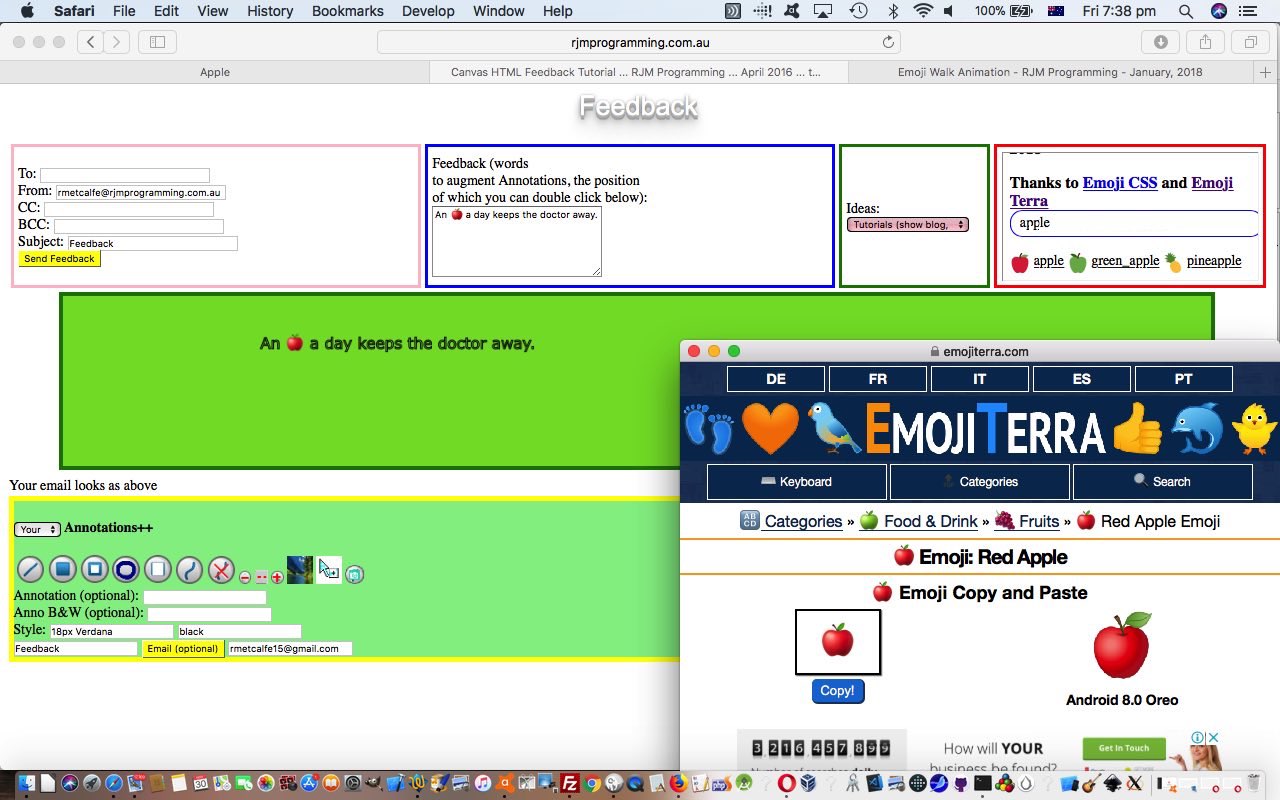Open EmojiTerra Categories button

979,482
